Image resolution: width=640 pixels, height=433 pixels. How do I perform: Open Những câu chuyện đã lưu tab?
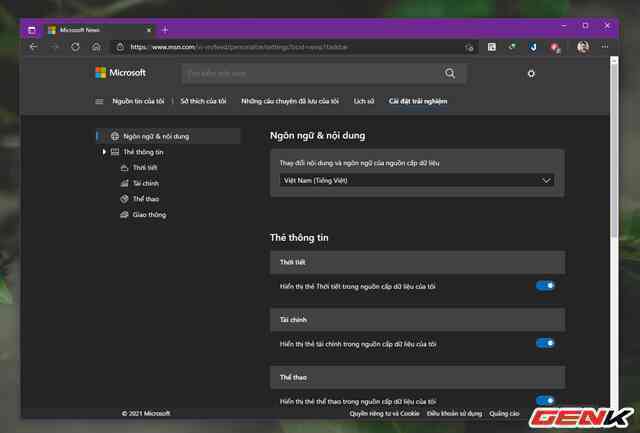click(290, 101)
